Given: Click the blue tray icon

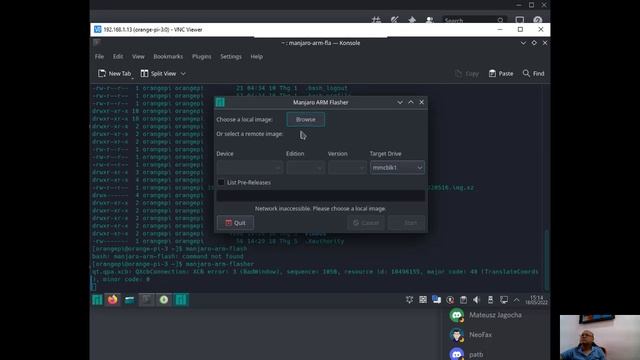Looking at the screenshot, I should point(436,300).
